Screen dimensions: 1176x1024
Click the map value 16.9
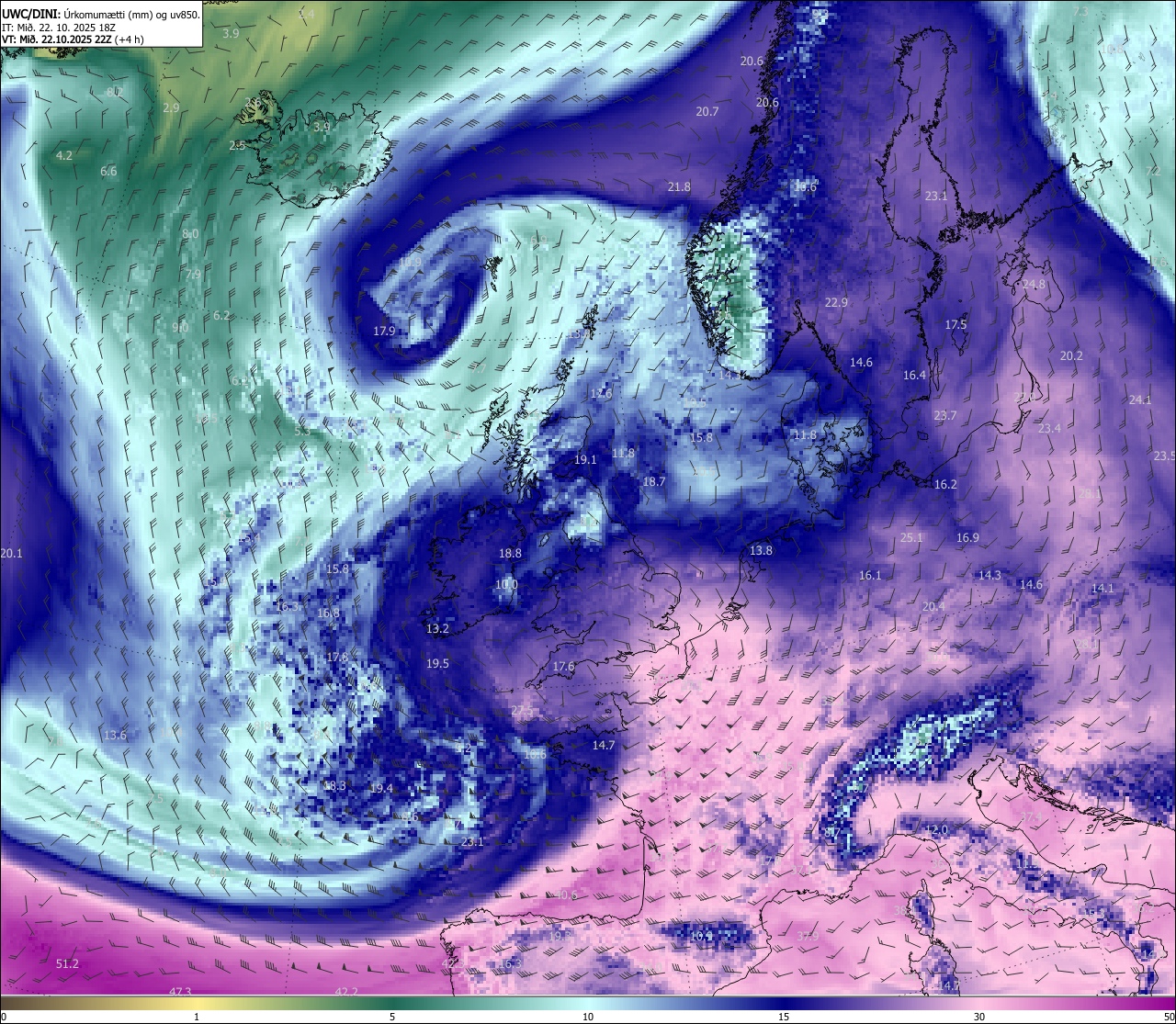coord(967,537)
